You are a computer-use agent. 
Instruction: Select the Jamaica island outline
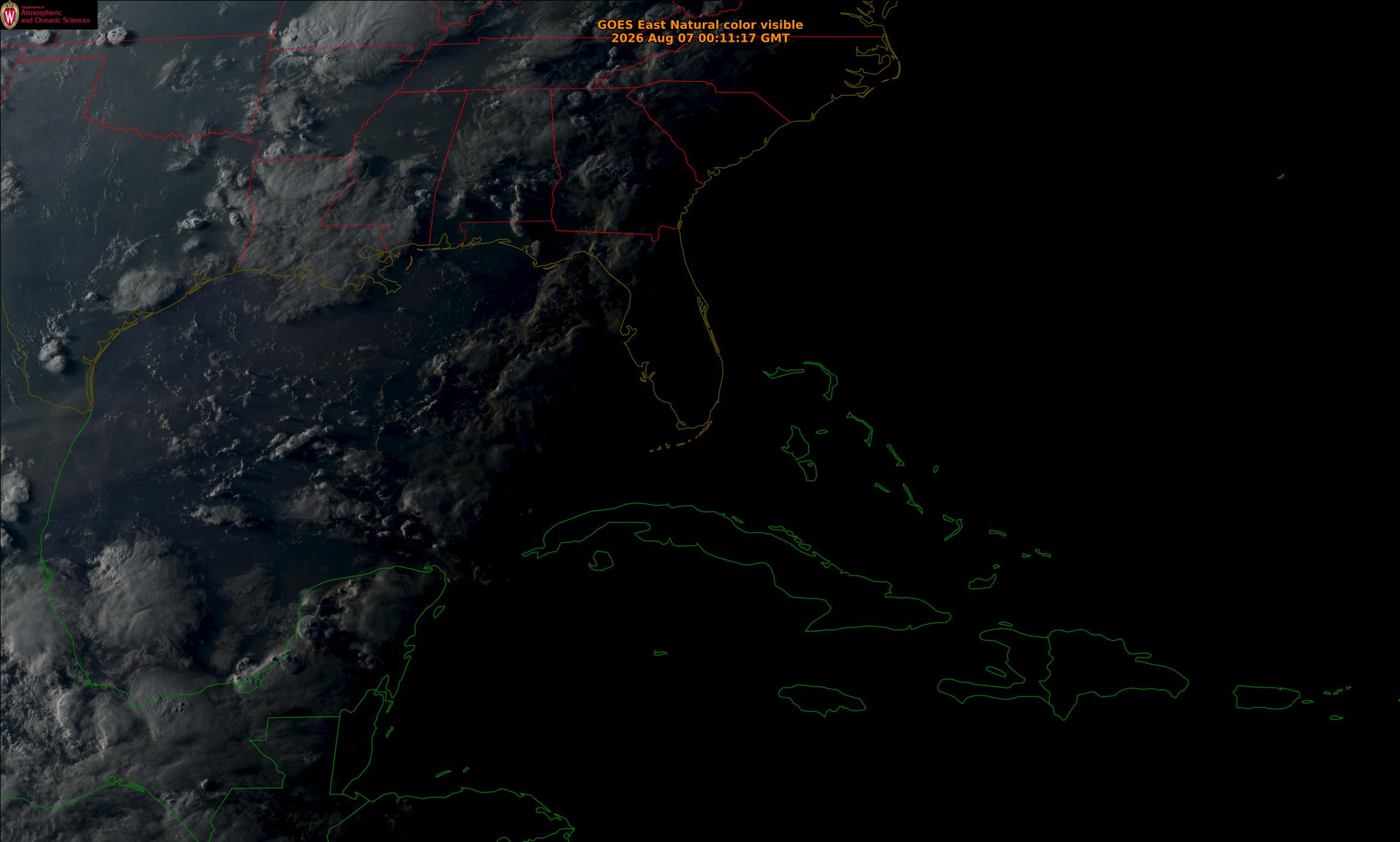click(x=821, y=699)
